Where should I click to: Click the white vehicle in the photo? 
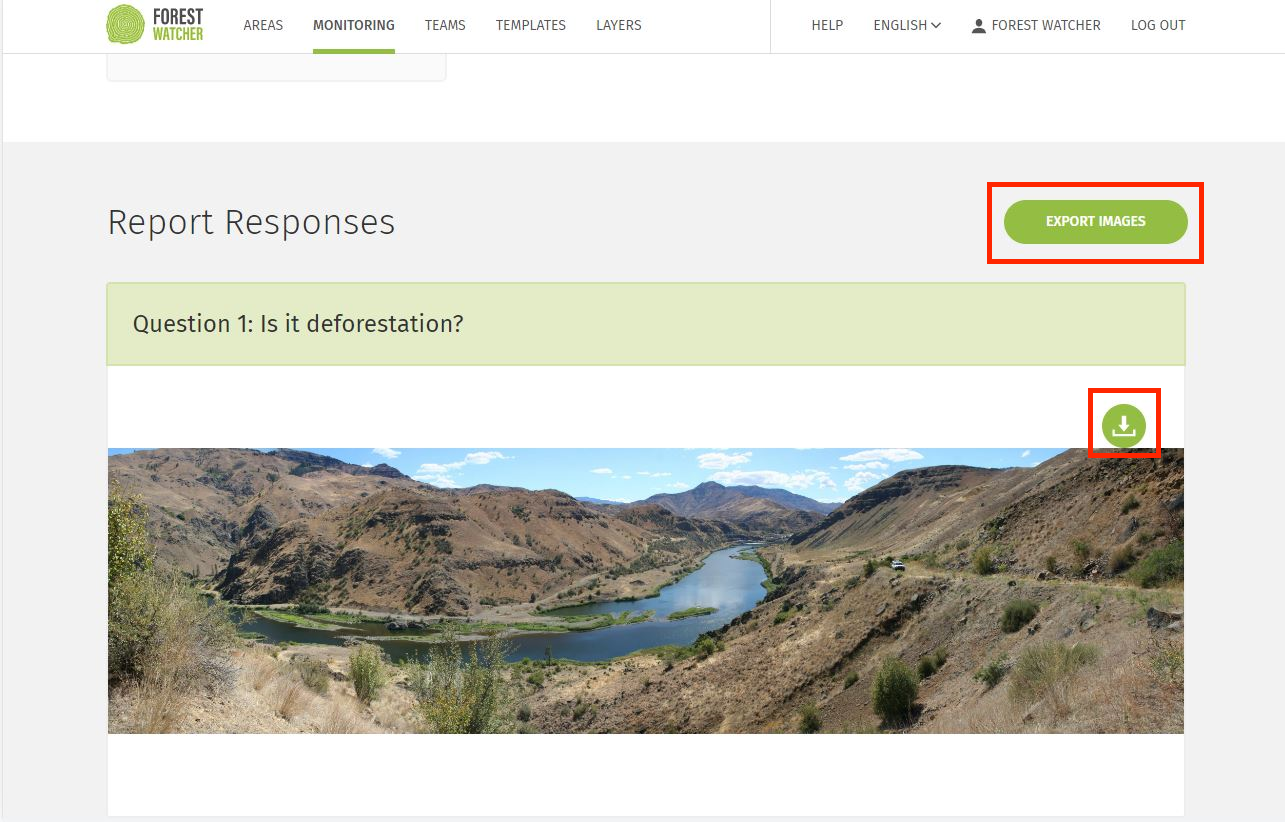(x=898, y=565)
